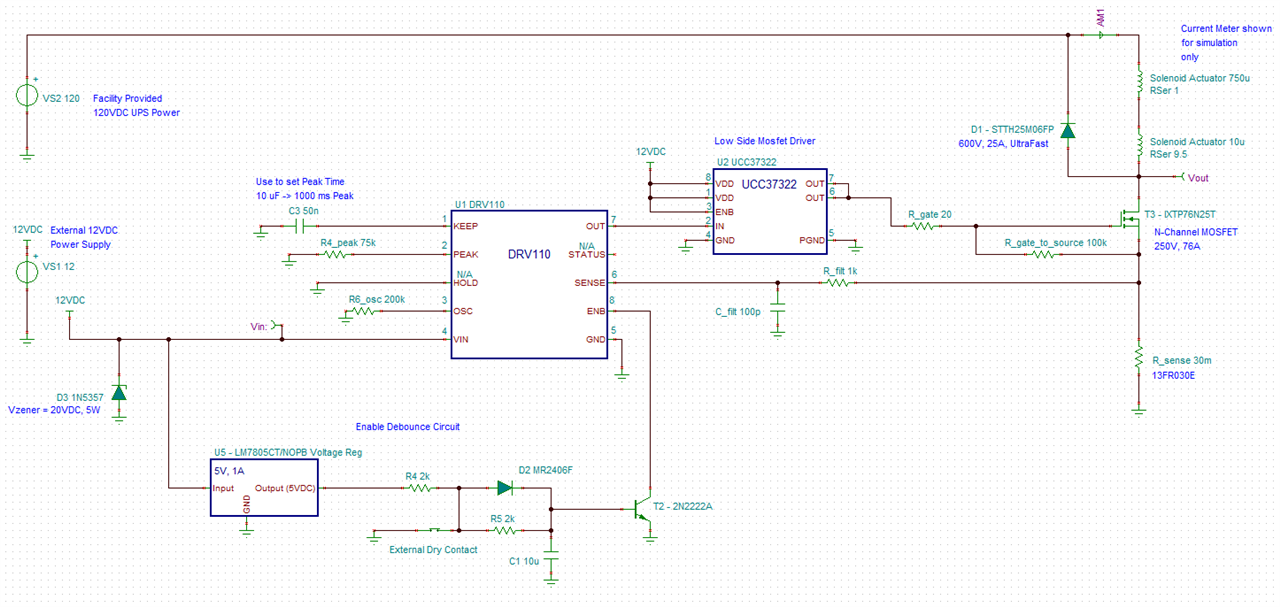Screen dimensions: 1280x607
Task: Click the Output (5VDC) label on regulator
Action: point(286,488)
